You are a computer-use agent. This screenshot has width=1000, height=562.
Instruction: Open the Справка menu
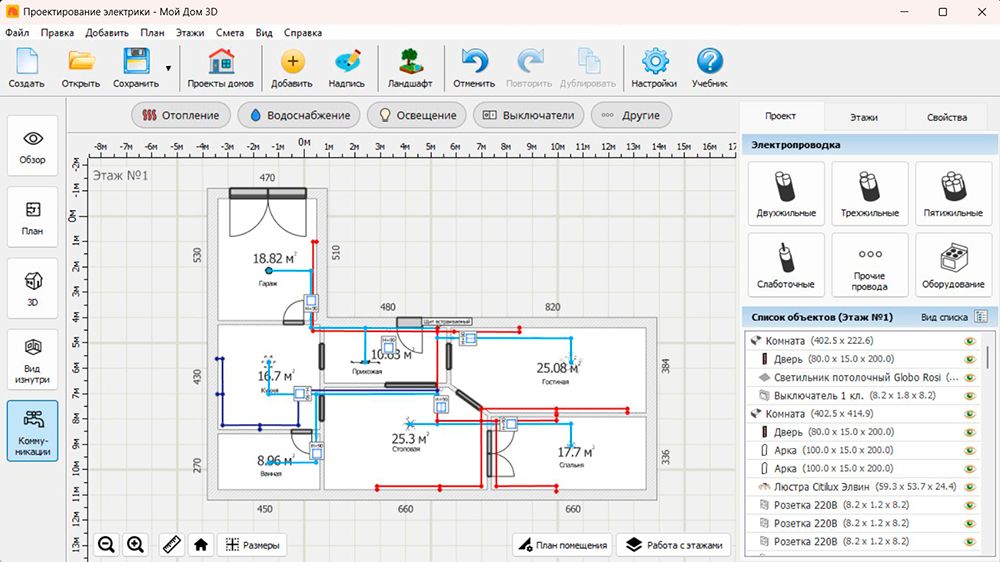303,33
